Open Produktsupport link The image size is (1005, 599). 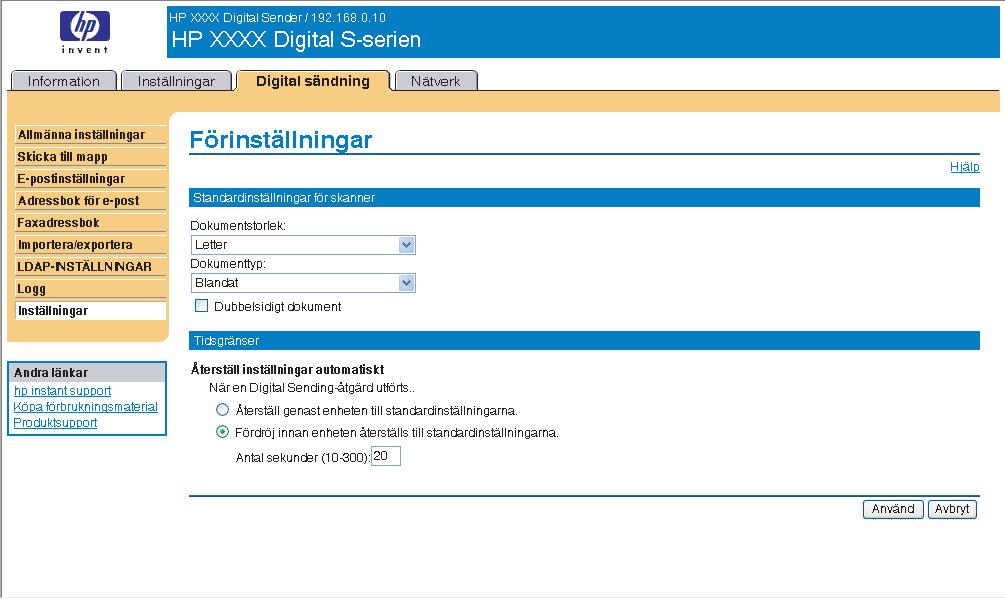[x=55, y=423]
